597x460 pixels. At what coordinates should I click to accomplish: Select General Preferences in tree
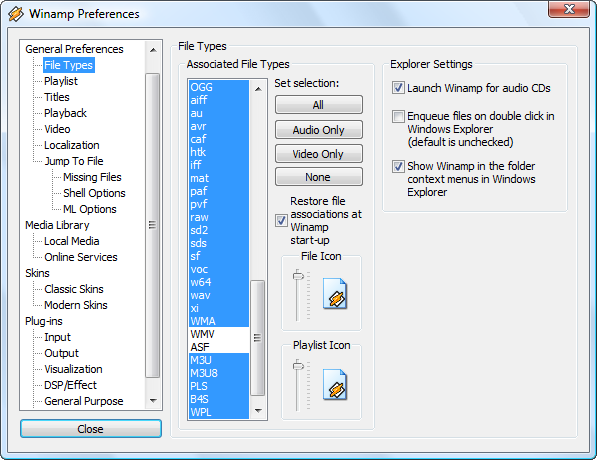coord(74,49)
